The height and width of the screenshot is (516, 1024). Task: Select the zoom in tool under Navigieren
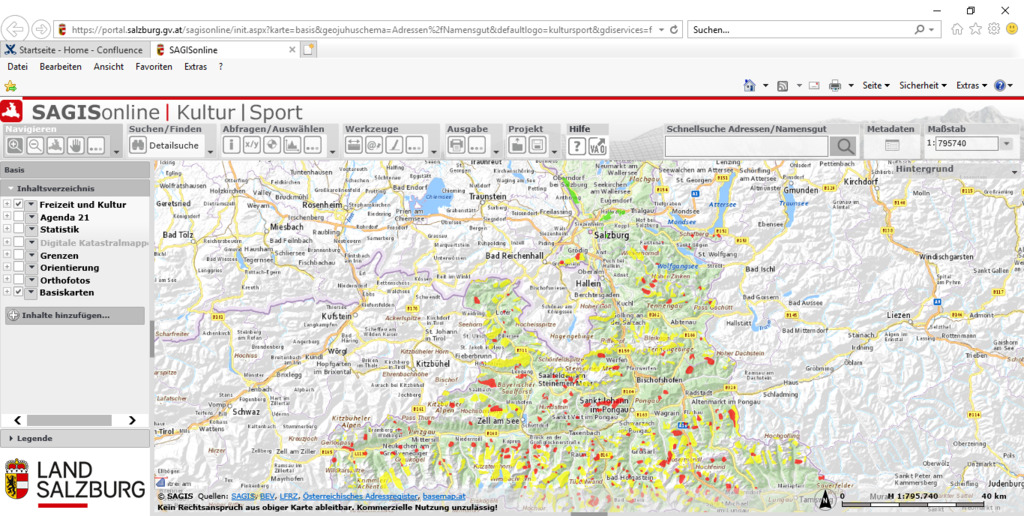tap(15, 146)
